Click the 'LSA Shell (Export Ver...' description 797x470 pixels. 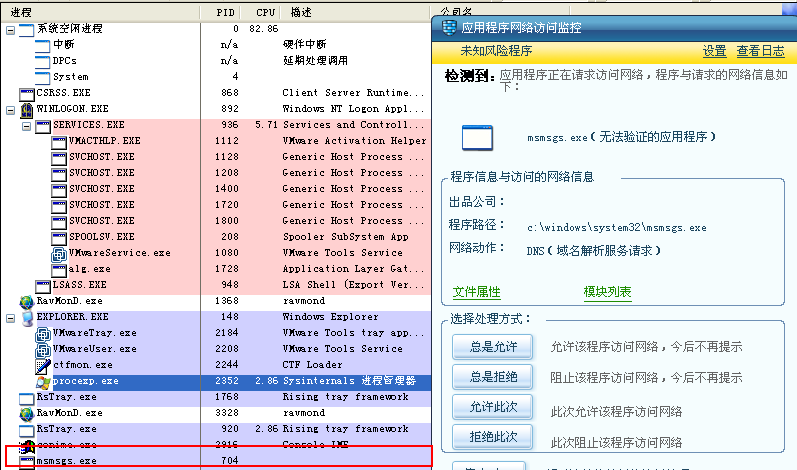[x=353, y=285]
